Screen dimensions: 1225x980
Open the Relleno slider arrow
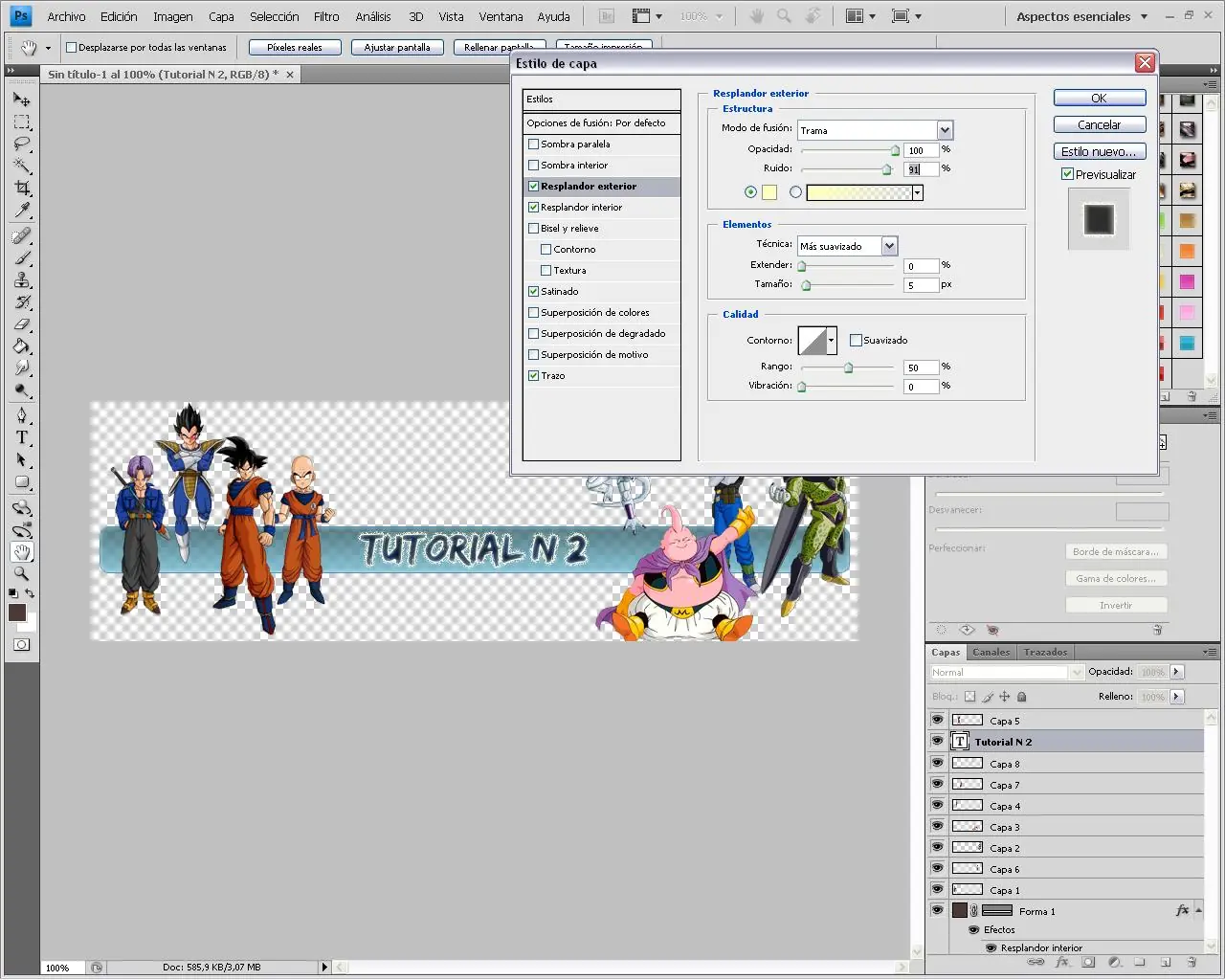point(1177,697)
